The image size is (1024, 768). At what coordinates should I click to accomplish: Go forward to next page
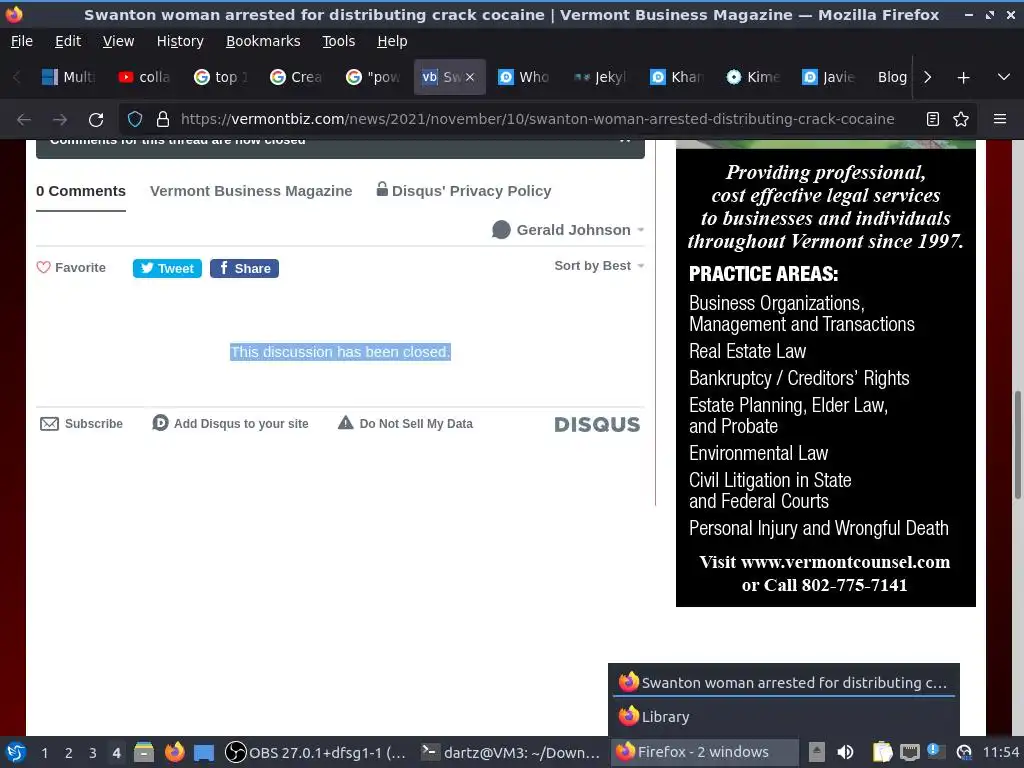pyautogui.click(x=60, y=120)
